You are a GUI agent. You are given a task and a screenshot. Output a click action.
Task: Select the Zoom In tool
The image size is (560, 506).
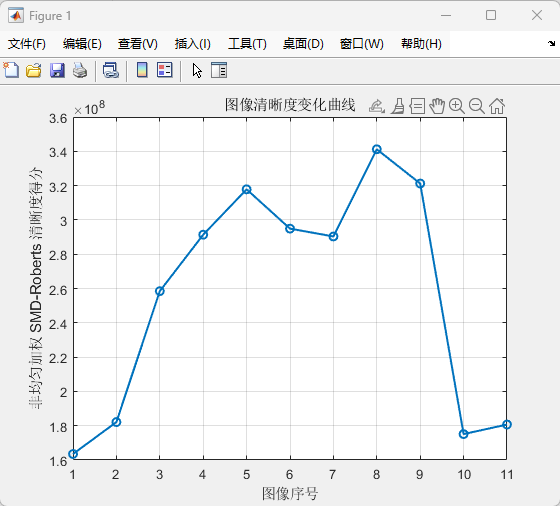point(457,106)
